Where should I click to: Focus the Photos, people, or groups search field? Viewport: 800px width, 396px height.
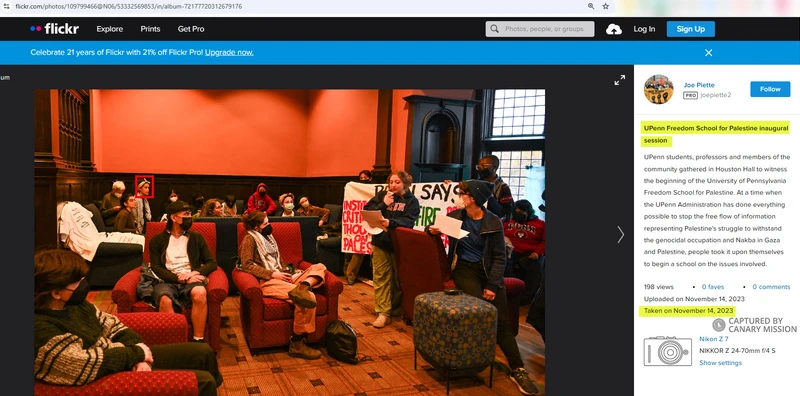(540, 29)
